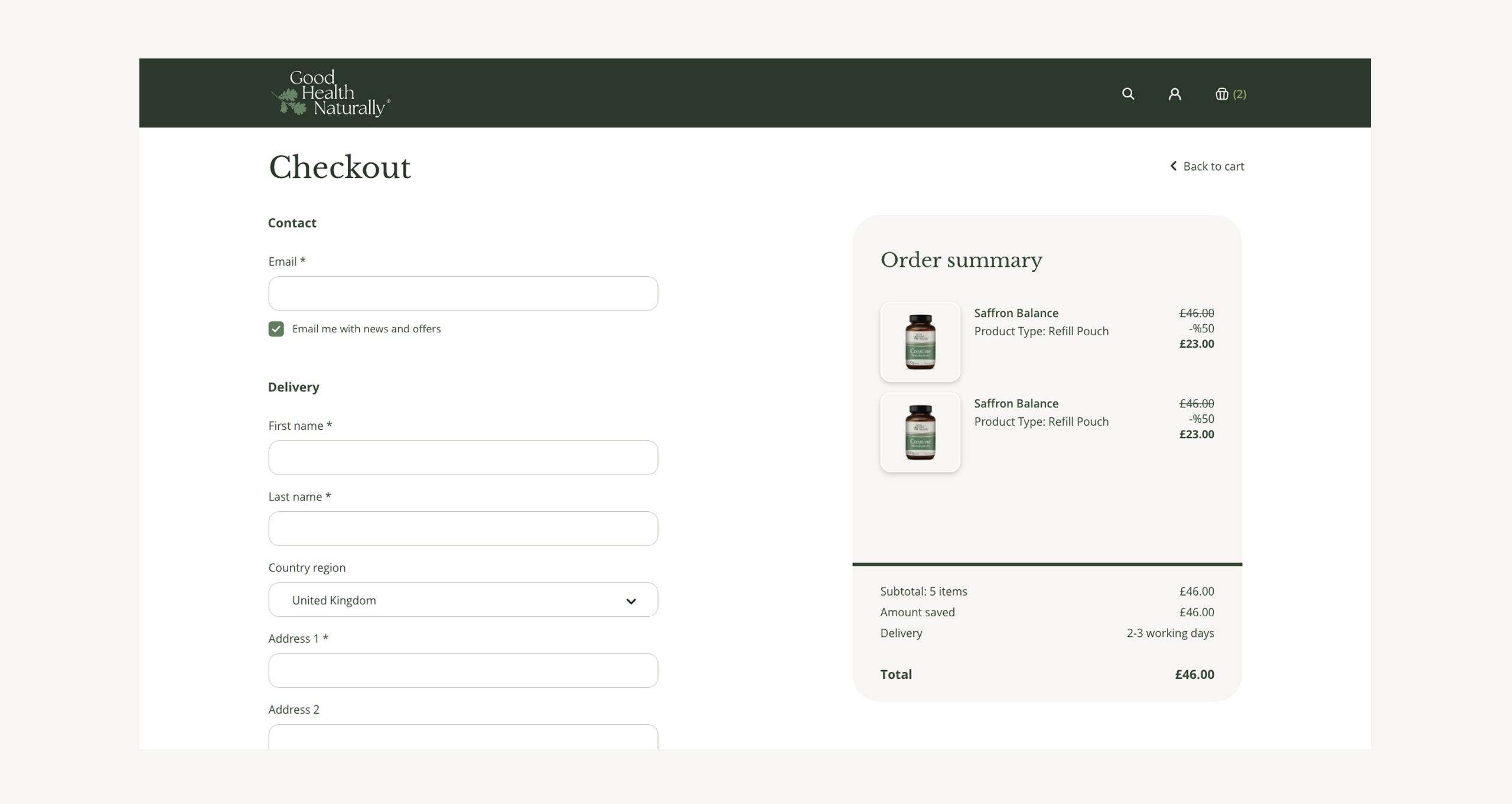Click the dropdown arrow next to United Kingdom
1512x804 pixels.
coord(631,601)
